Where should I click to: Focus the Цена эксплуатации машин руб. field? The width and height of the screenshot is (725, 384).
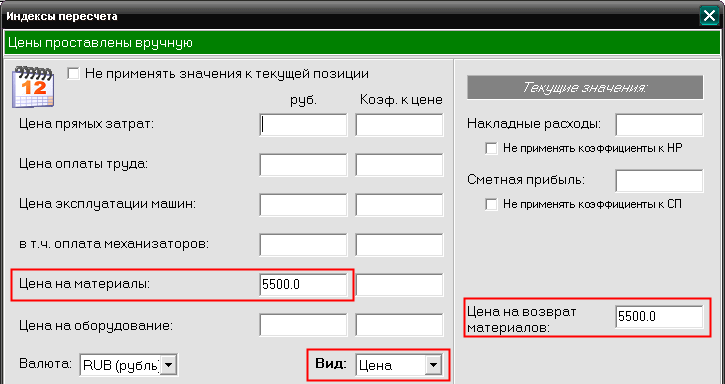303,204
